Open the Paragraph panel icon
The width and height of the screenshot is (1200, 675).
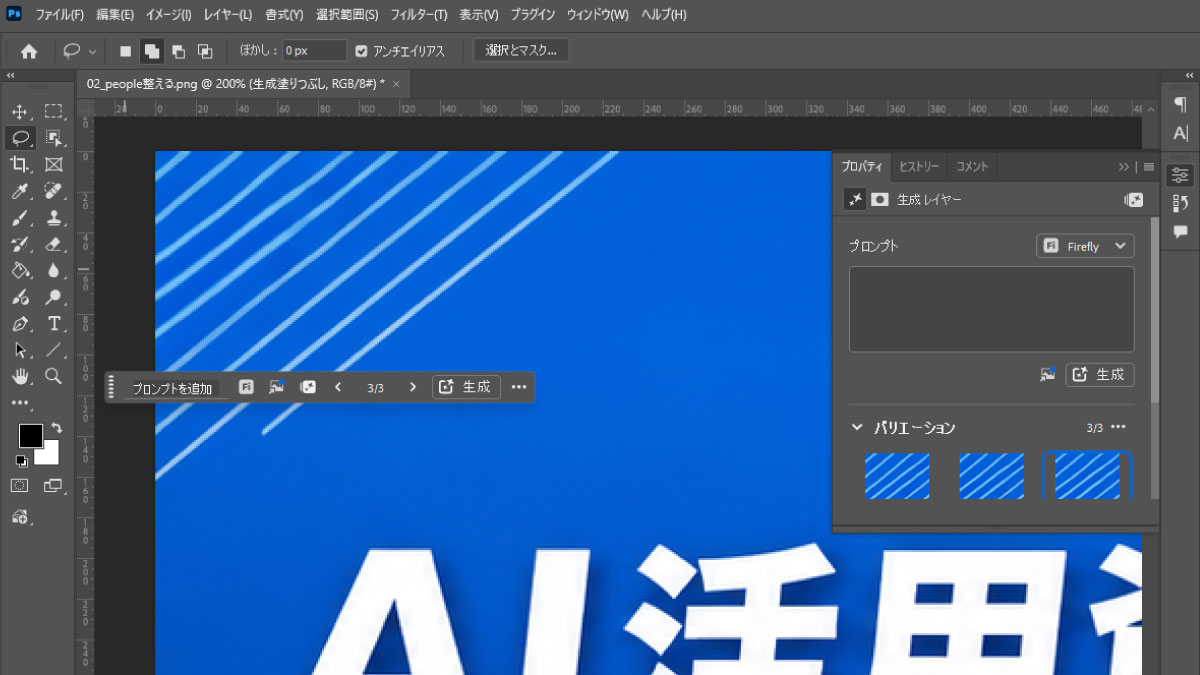1181,105
